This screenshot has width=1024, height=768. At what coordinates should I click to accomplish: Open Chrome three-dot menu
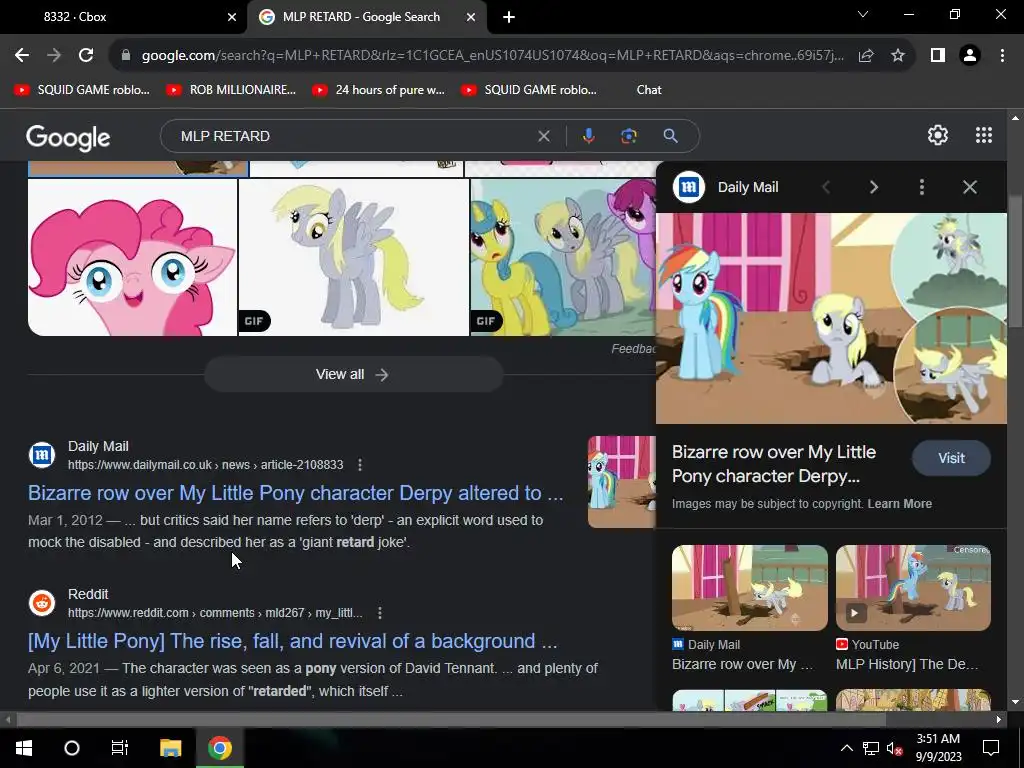click(x=1002, y=56)
